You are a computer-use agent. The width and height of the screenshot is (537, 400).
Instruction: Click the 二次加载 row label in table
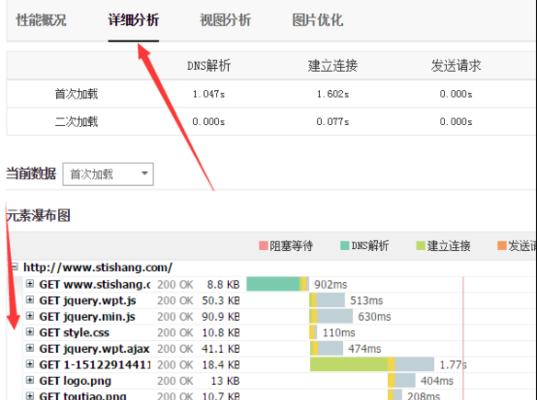click(76, 122)
